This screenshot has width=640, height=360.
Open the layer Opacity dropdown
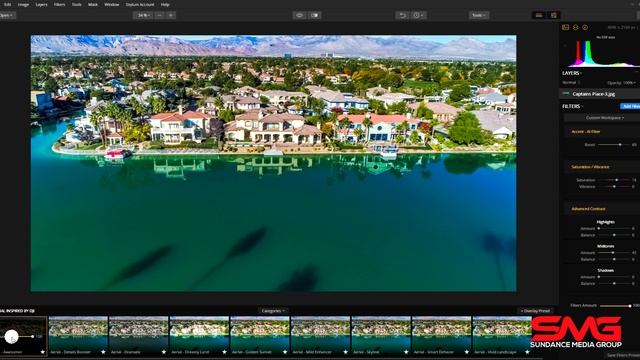click(x=621, y=83)
